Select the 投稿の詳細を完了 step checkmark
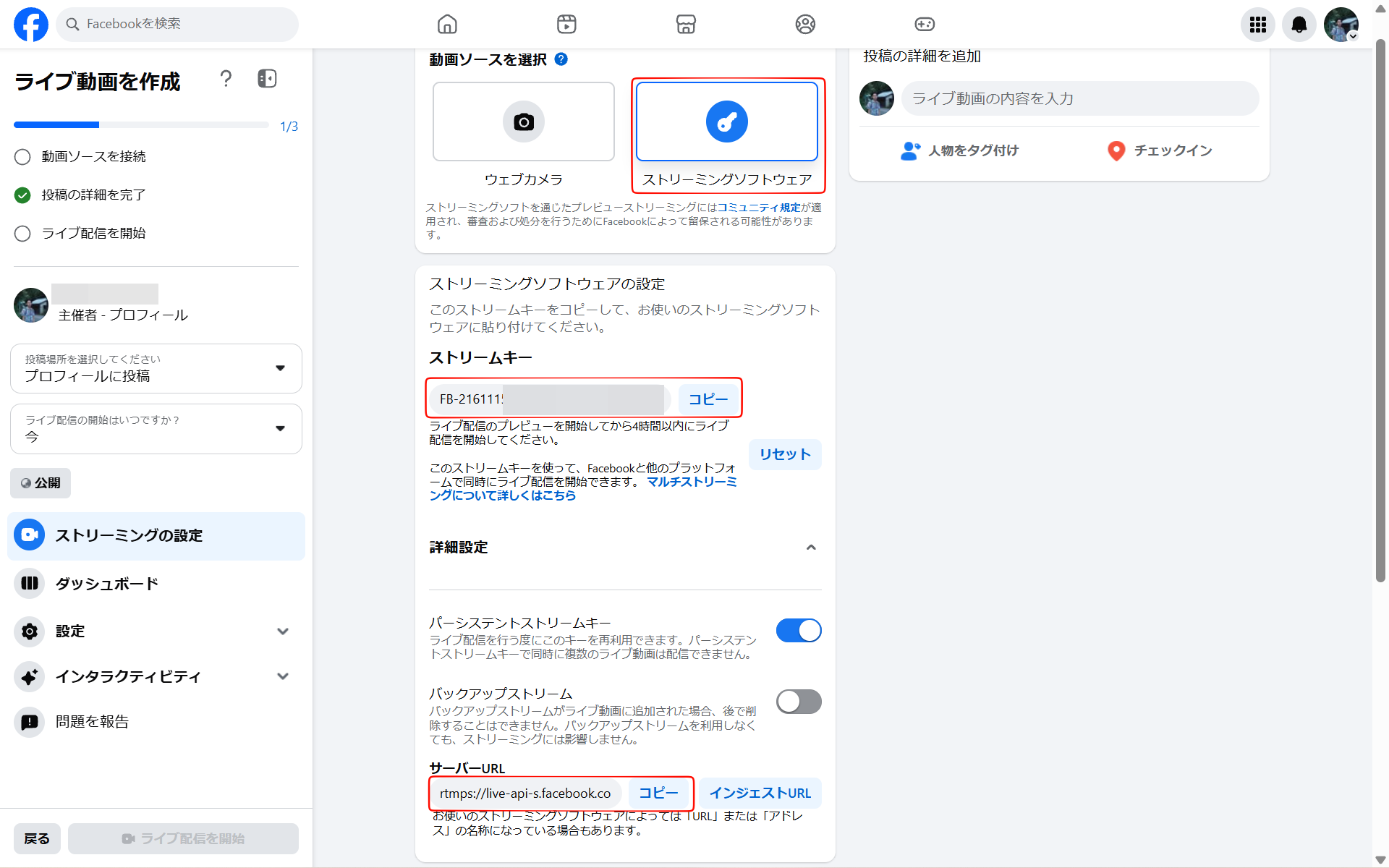The width and height of the screenshot is (1389, 868). pos(22,195)
